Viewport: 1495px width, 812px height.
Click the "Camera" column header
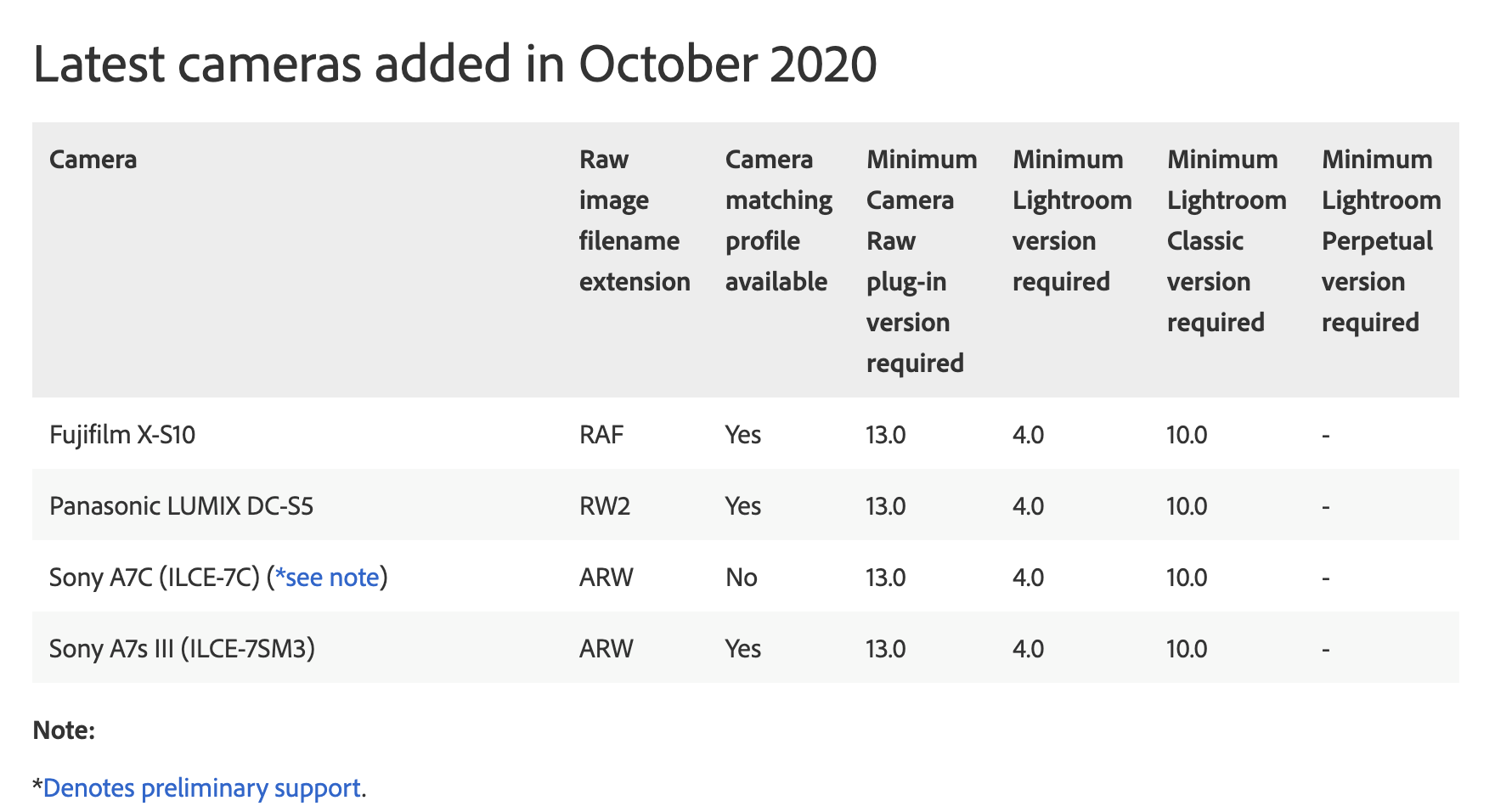[93, 160]
